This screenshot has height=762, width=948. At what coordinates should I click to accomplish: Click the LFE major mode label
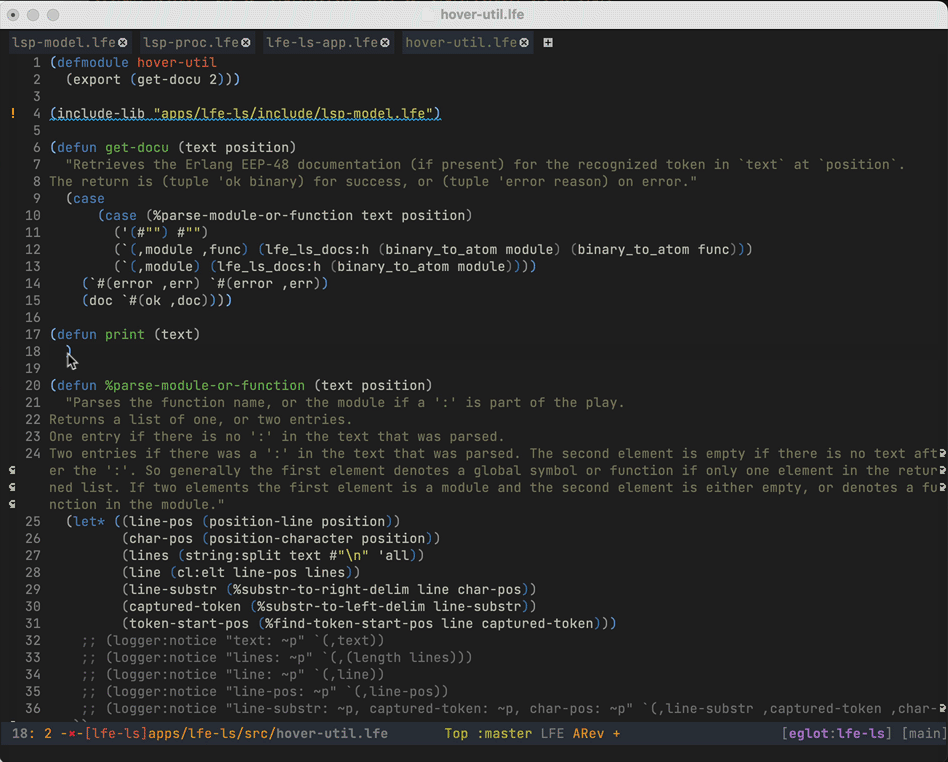tap(553, 734)
